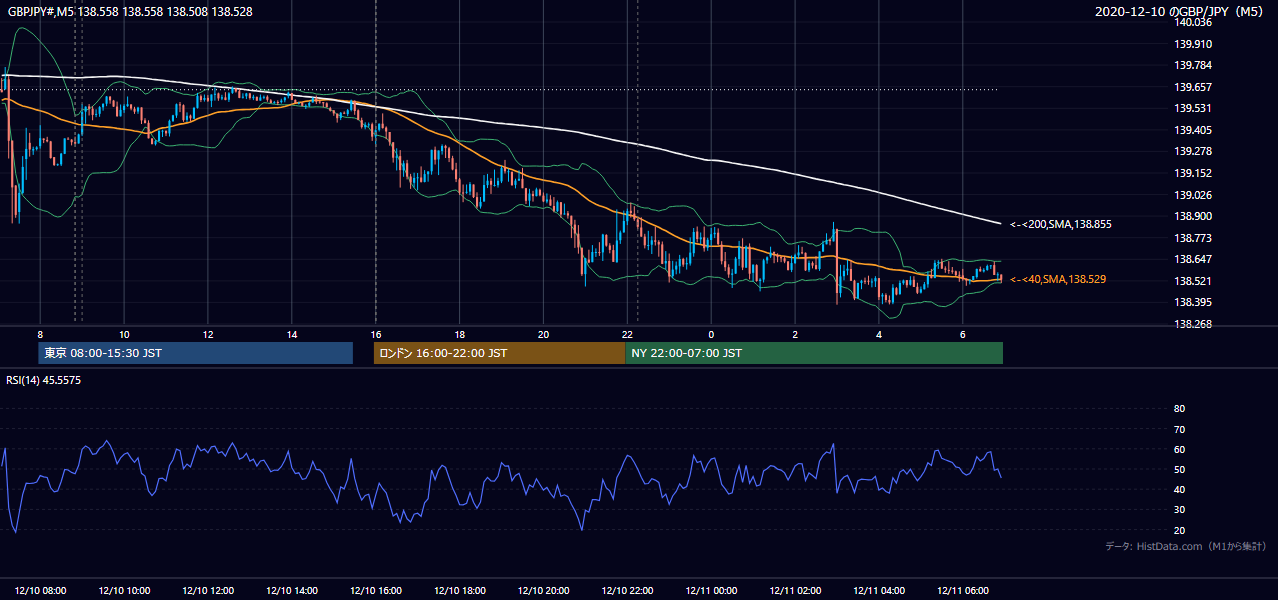Click the 139.152 price axis label
This screenshot has width=1278, height=600.
1194,173
